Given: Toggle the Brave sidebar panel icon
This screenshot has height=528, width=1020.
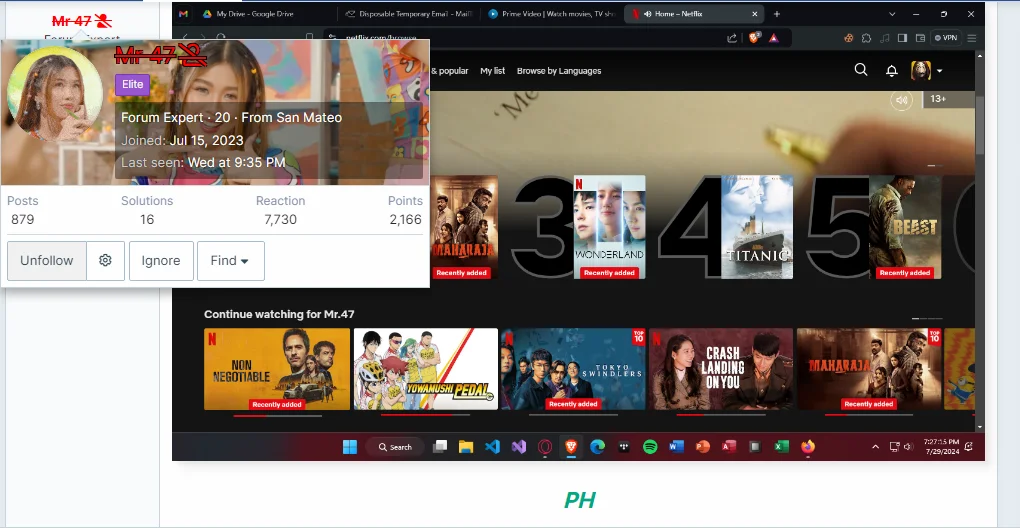Looking at the screenshot, I should pyautogui.click(x=902, y=38).
